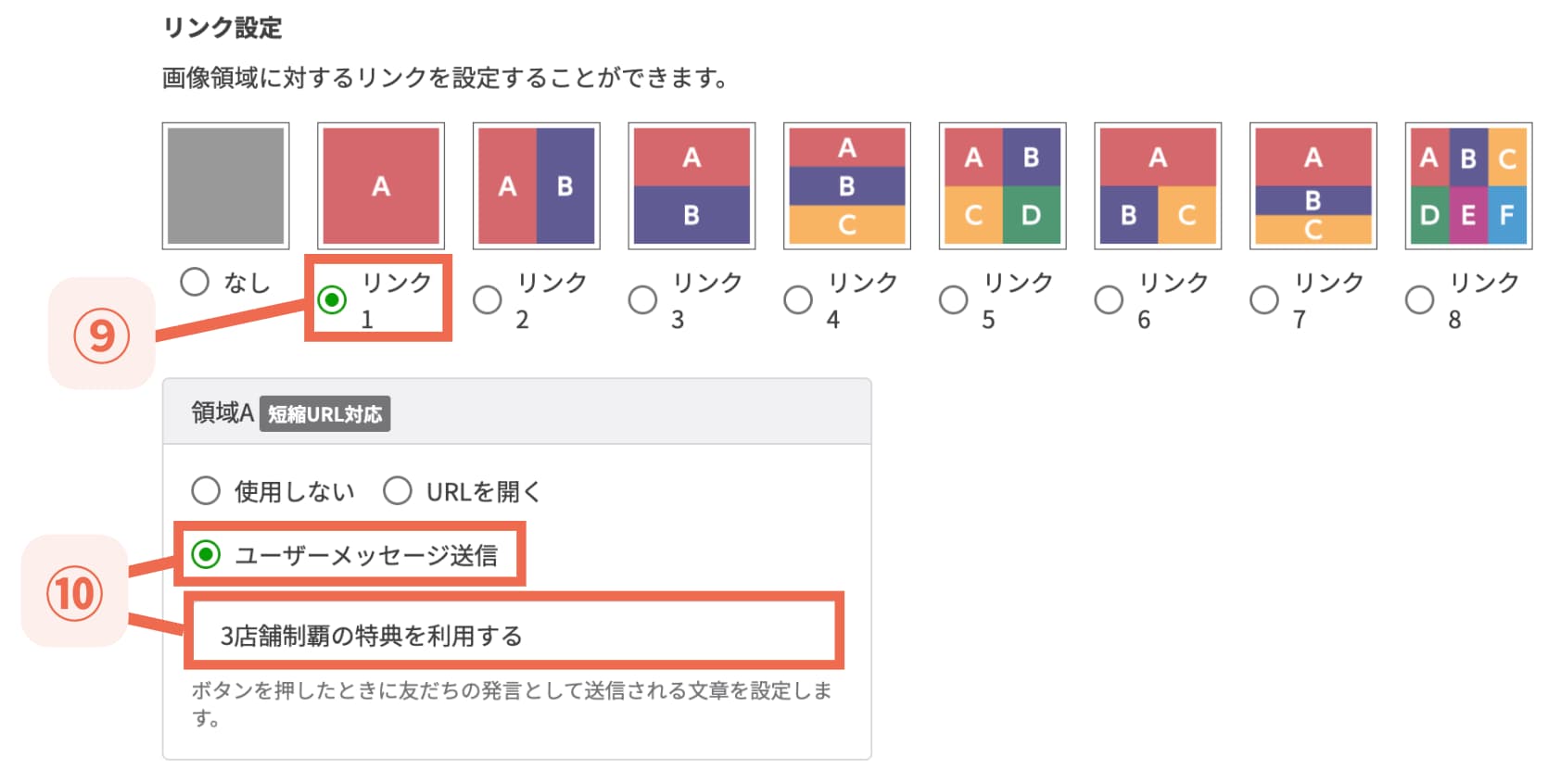Select the layout with A, B, C rows thumbnail

tap(1312, 184)
